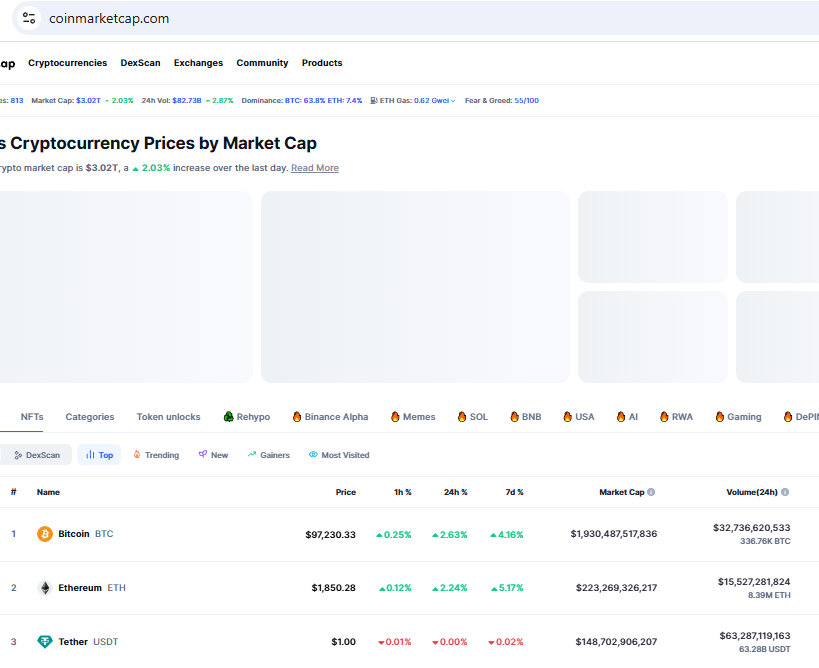Sort by Volume(24h) column

(x=752, y=492)
